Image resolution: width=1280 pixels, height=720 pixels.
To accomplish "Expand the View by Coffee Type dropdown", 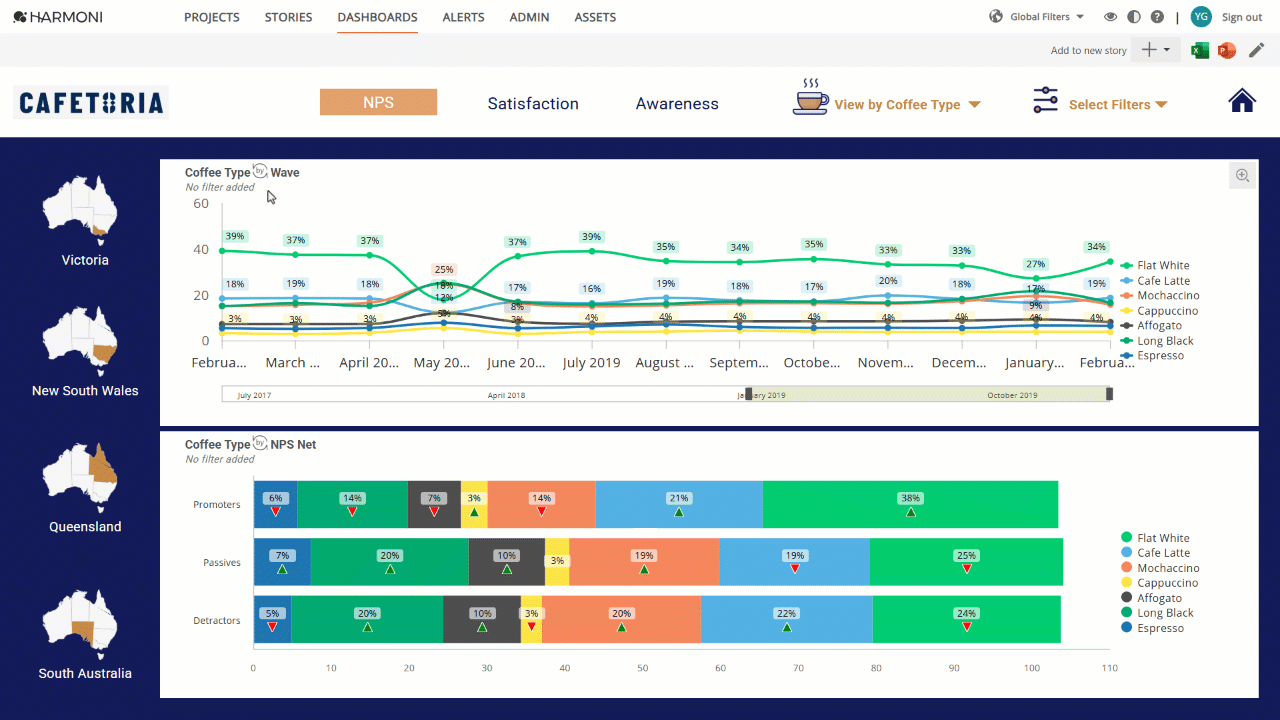I will point(907,104).
